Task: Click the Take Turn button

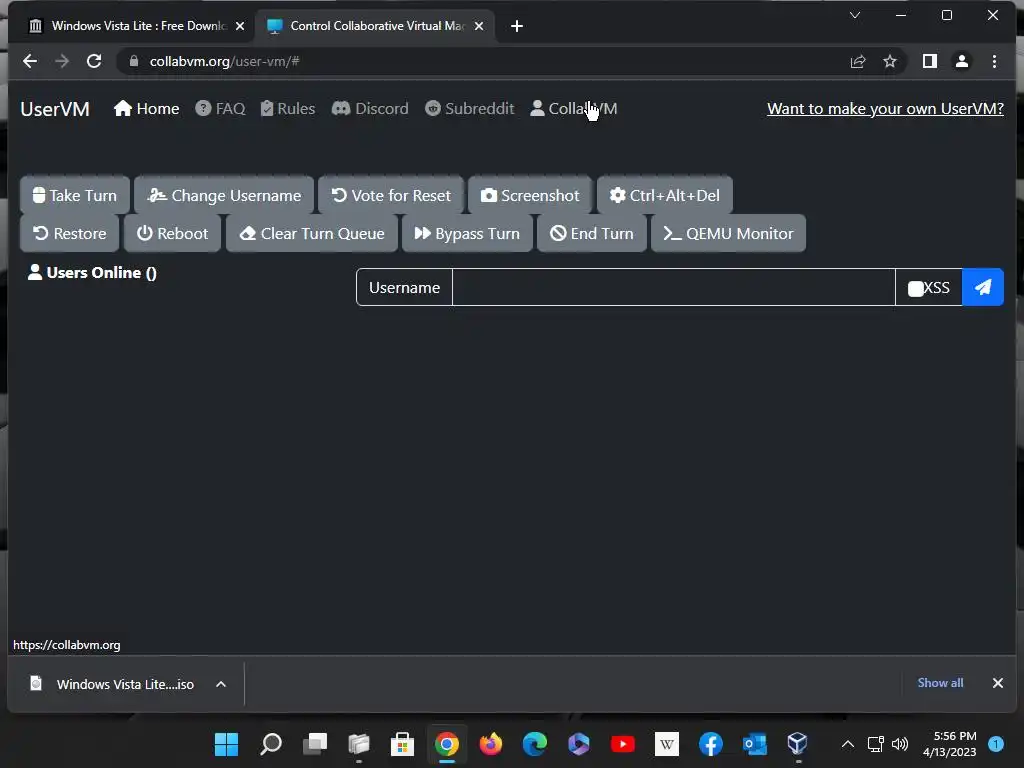Action: 75,195
